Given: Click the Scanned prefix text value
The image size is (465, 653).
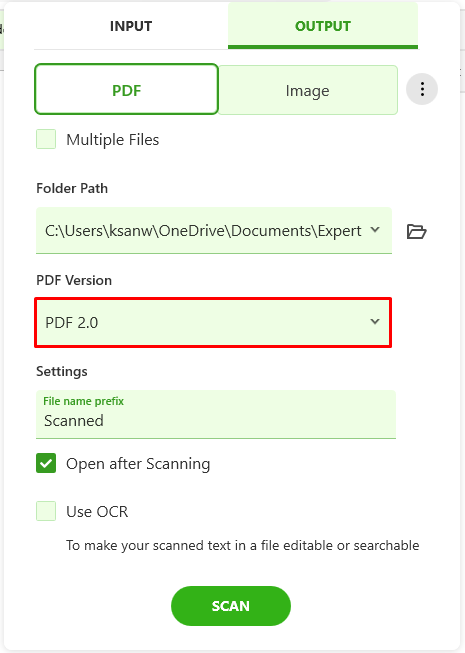Looking at the screenshot, I should tap(74, 421).
